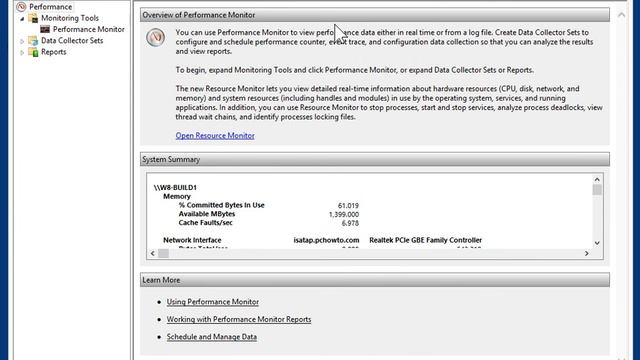Screen dimensions: 640x360
Task: Select Data Collector Sets in the tree
Action: click(72, 40)
